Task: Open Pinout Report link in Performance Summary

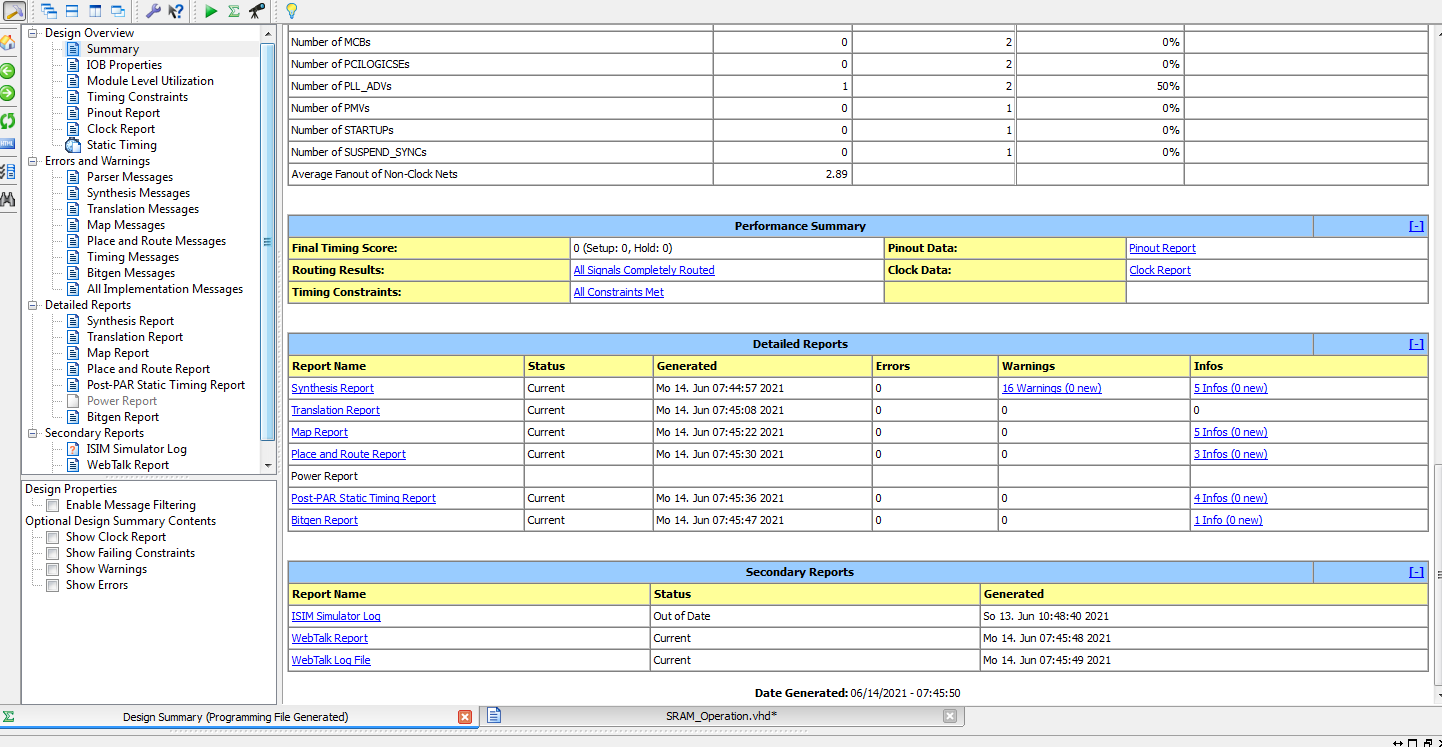Action: [x=1162, y=248]
